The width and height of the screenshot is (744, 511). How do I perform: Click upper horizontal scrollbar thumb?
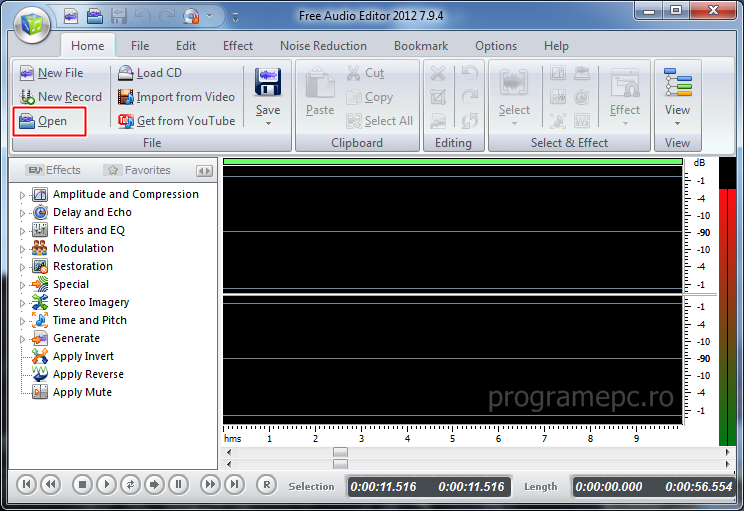340,452
